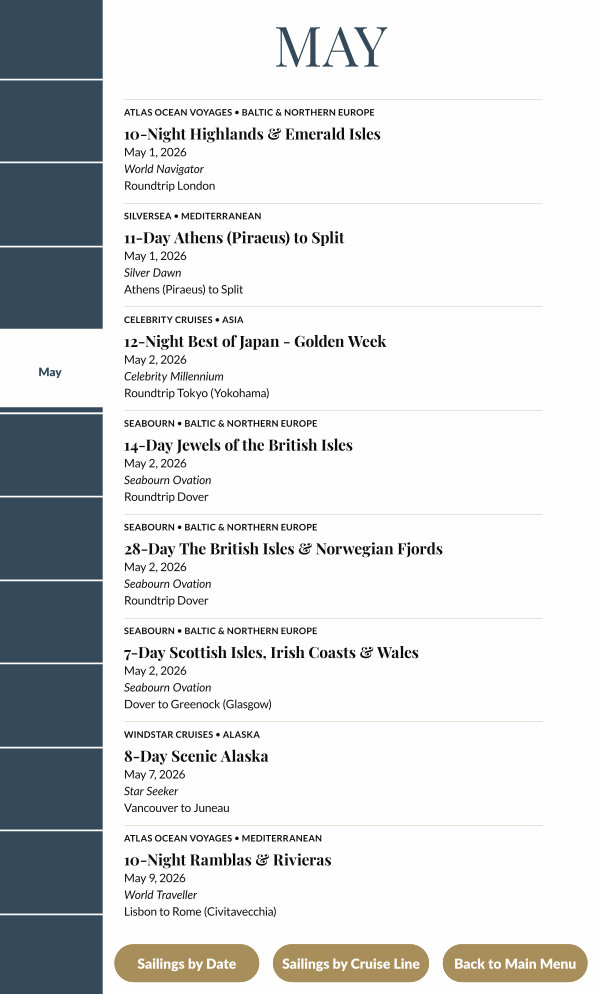View 7-Day Scottish Isles, Irish Coasts & Wales
Screen dimensions: 600x994
[x=271, y=653]
